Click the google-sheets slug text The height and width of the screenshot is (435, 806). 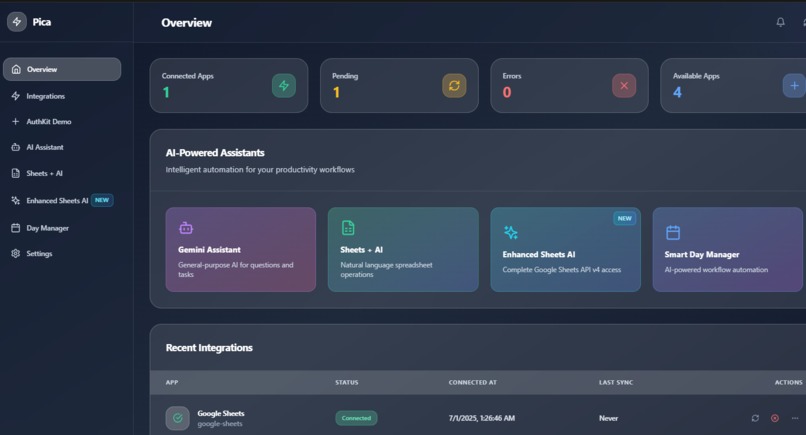pos(220,424)
